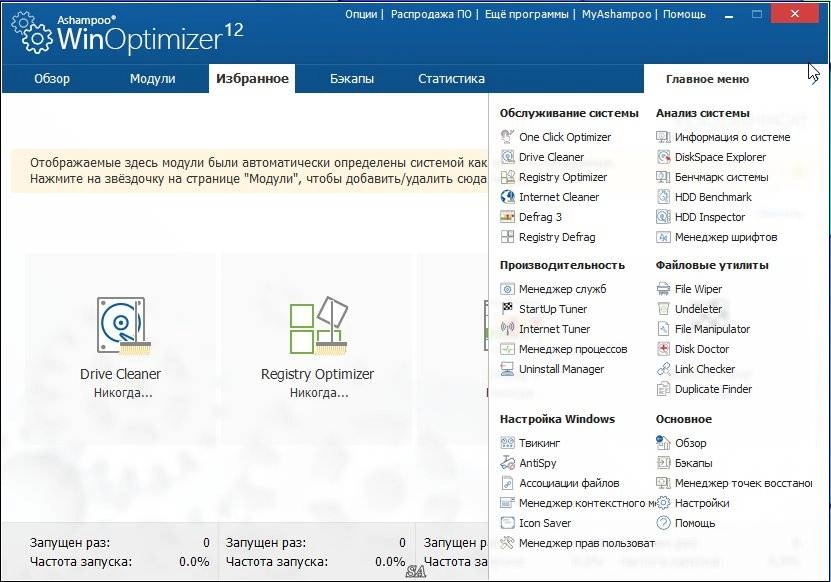Screen dimensions: 831x582
Task: Open the Бэкапы tab
Action: [352, 78]
